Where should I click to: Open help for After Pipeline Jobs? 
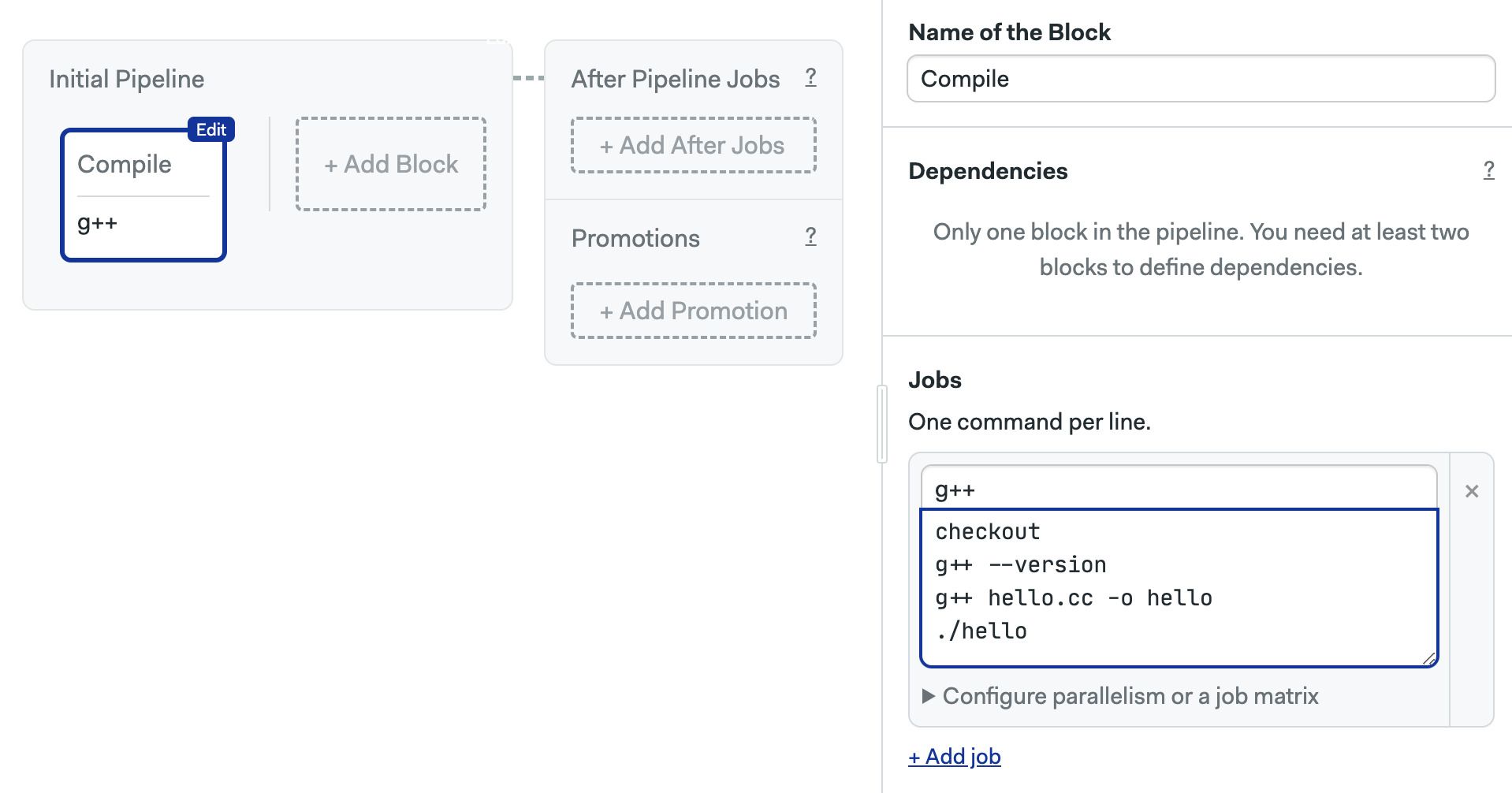point(810,77)
